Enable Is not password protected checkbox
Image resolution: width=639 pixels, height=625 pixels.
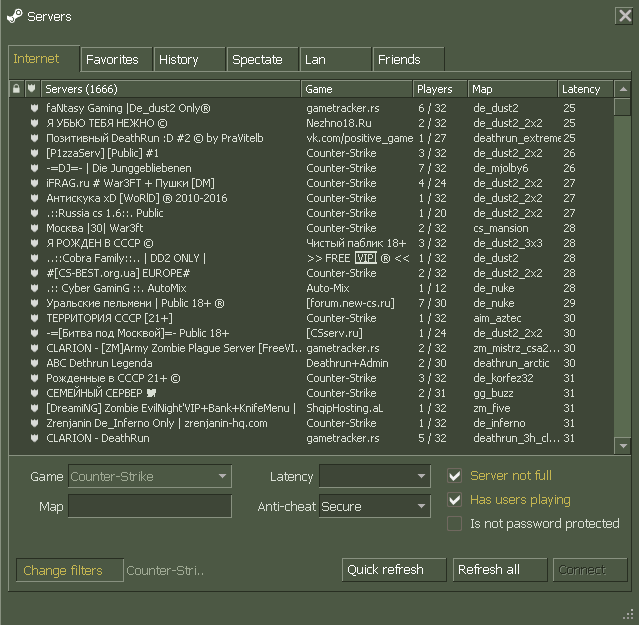(454, 524)
